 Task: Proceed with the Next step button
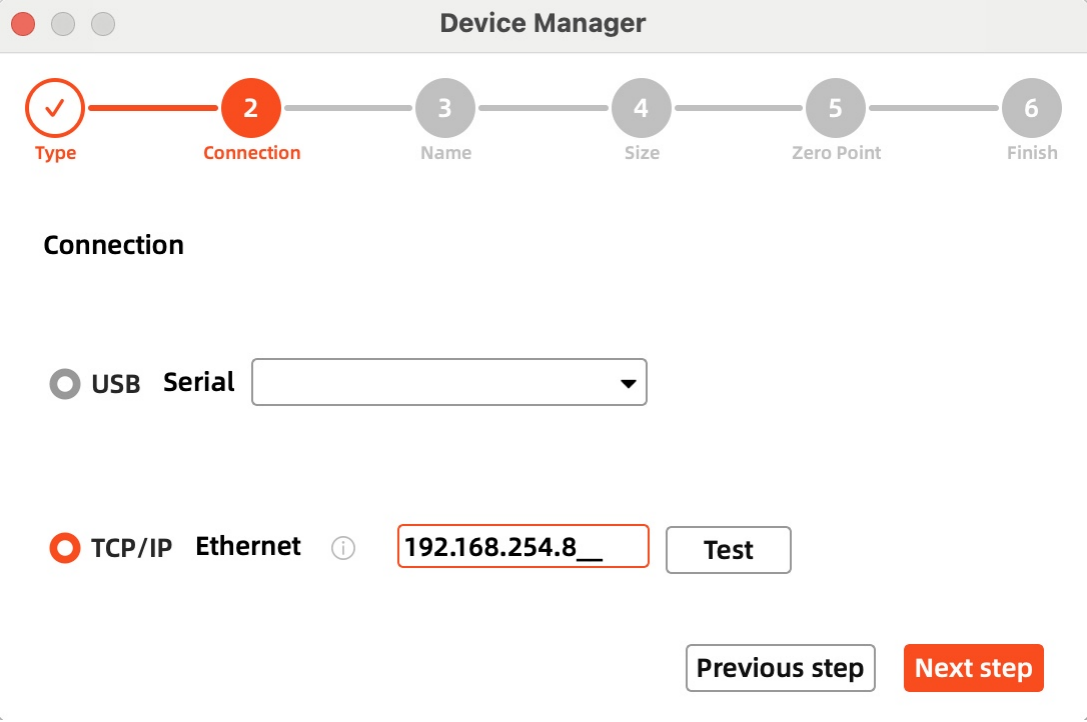pyautogui.click(x=973, y=668)
